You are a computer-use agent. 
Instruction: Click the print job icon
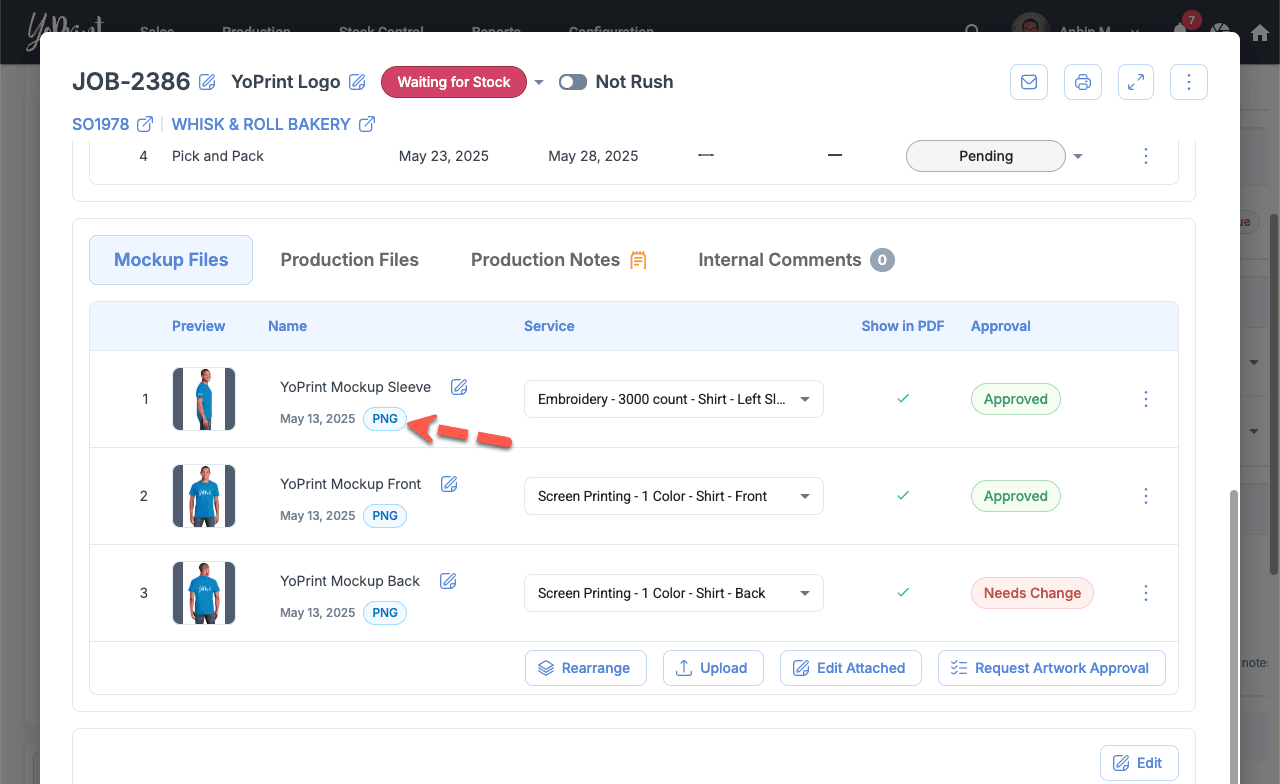tap(1082, 82)
